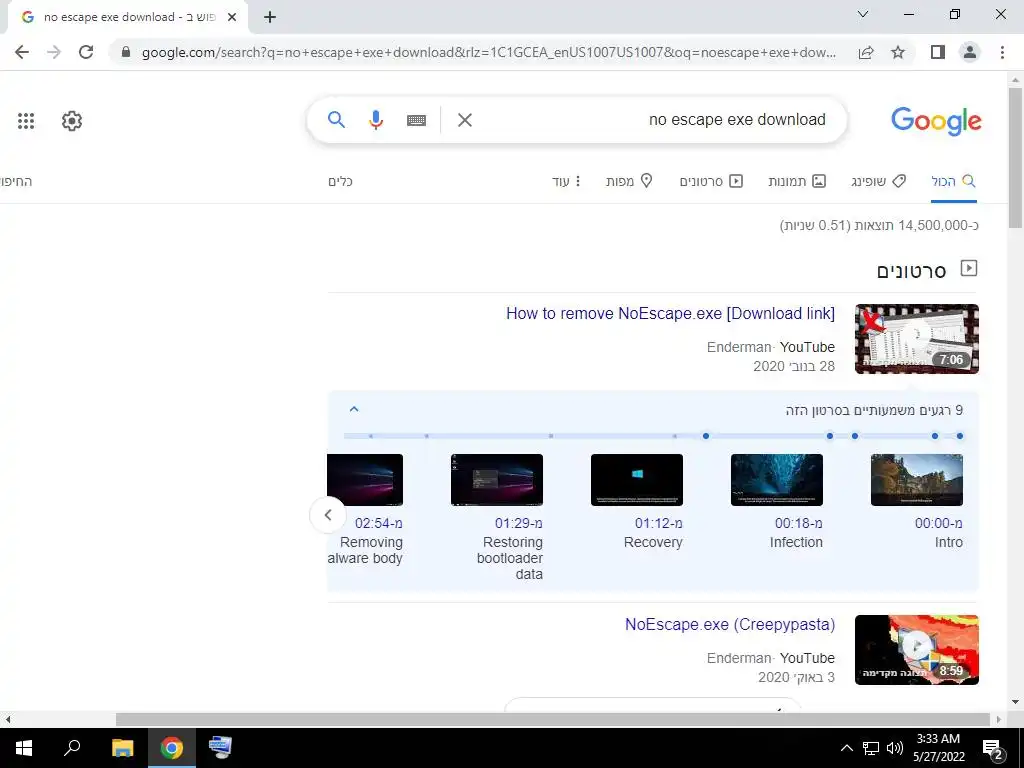Go back with the browser arrow
The image size is (1024, 768).
pos(22,52)
